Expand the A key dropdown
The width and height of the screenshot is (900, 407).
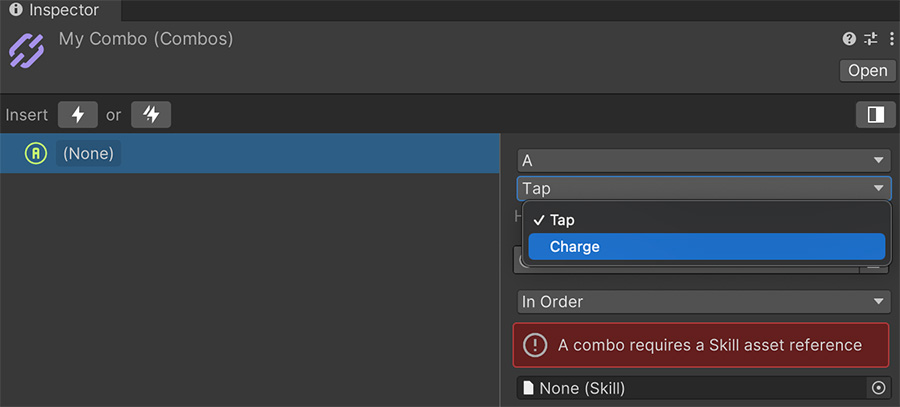coord(704,161)
